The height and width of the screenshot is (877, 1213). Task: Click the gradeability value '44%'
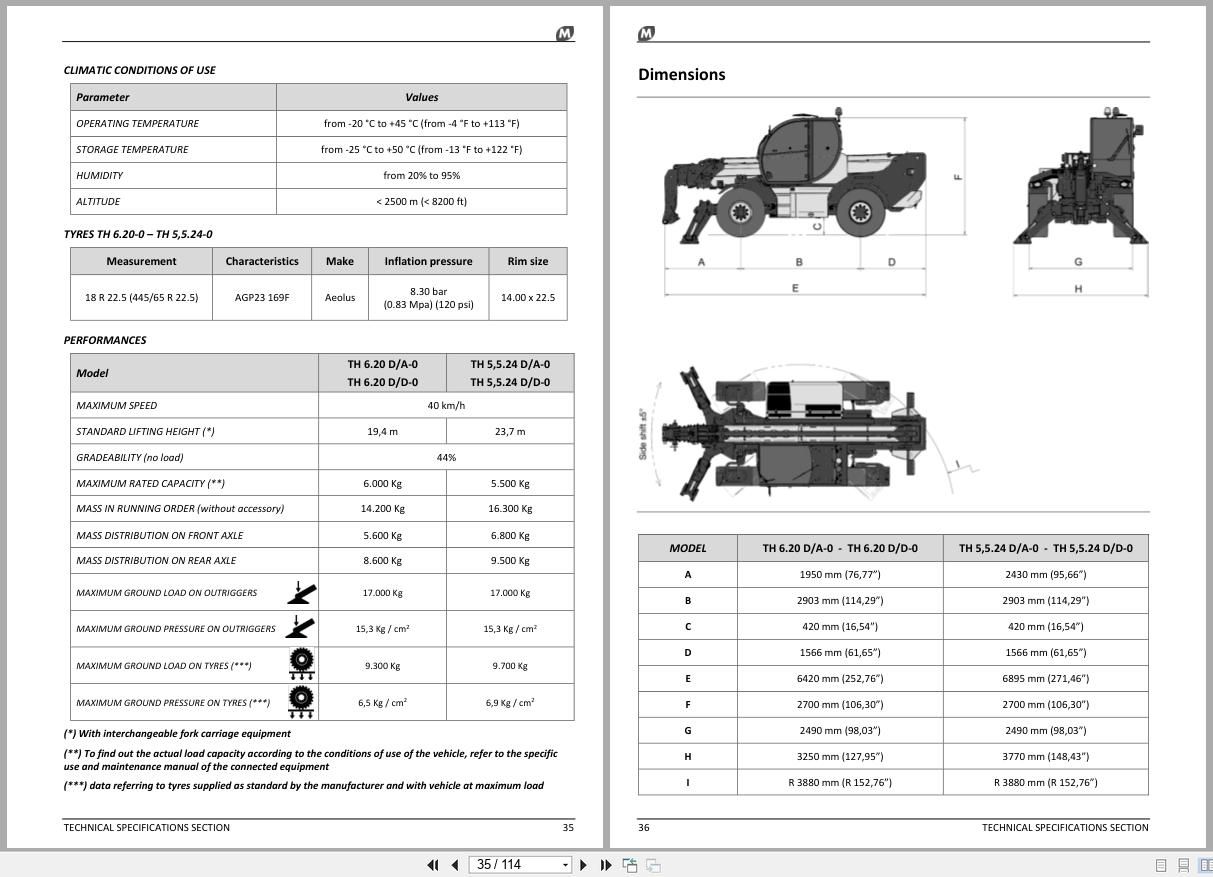pos(446,457)
